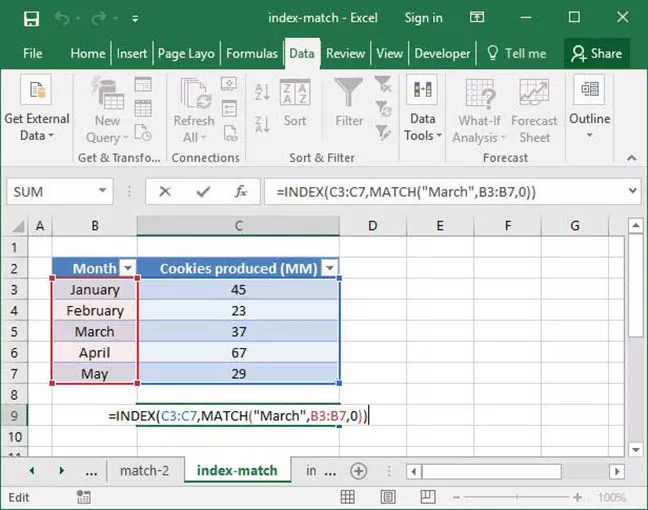Open the Month column filter dropdown
Viewport: 648px width, 510px height.
pyautogui.click(x=127, y=268)
